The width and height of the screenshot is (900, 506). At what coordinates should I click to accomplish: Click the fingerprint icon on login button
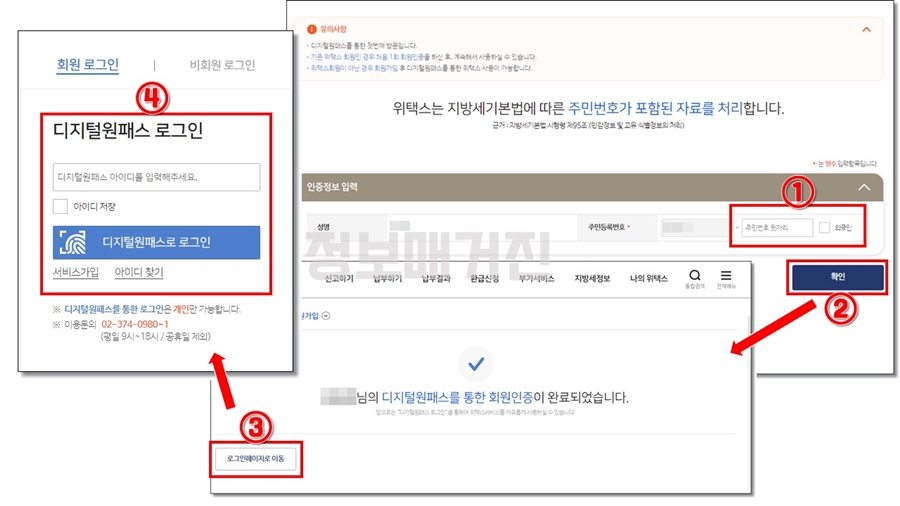pyautogui.click(x=73, y=242)
